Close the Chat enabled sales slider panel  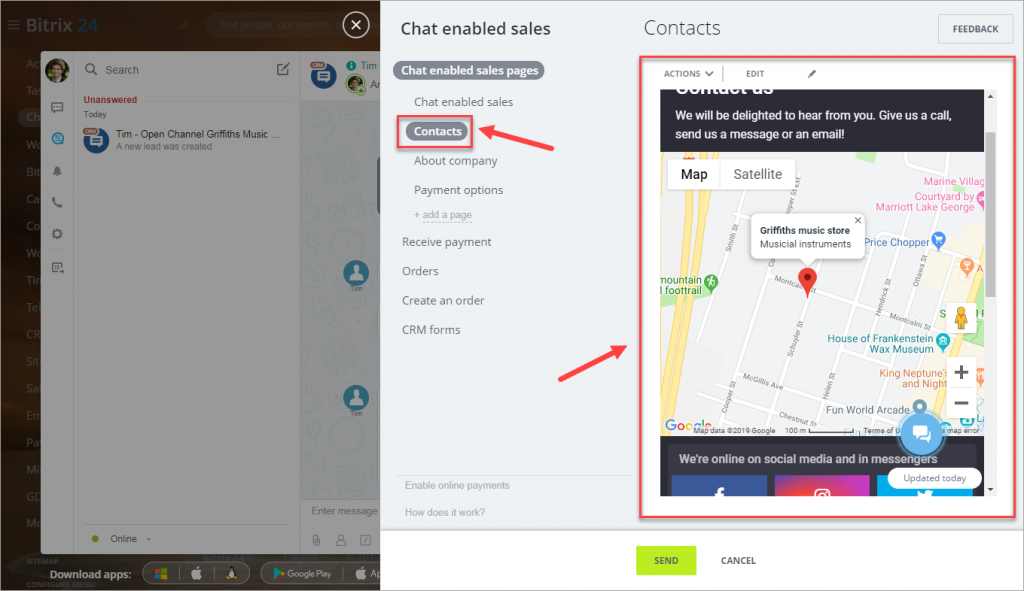(356, 25)
